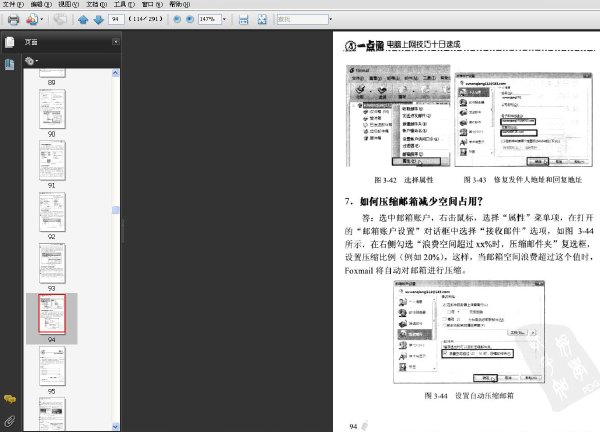The width and height of the screenshot is (600, 432).
Task: Go to next page with down arrow
Action: pyautogui.click(x=99, y=19)
